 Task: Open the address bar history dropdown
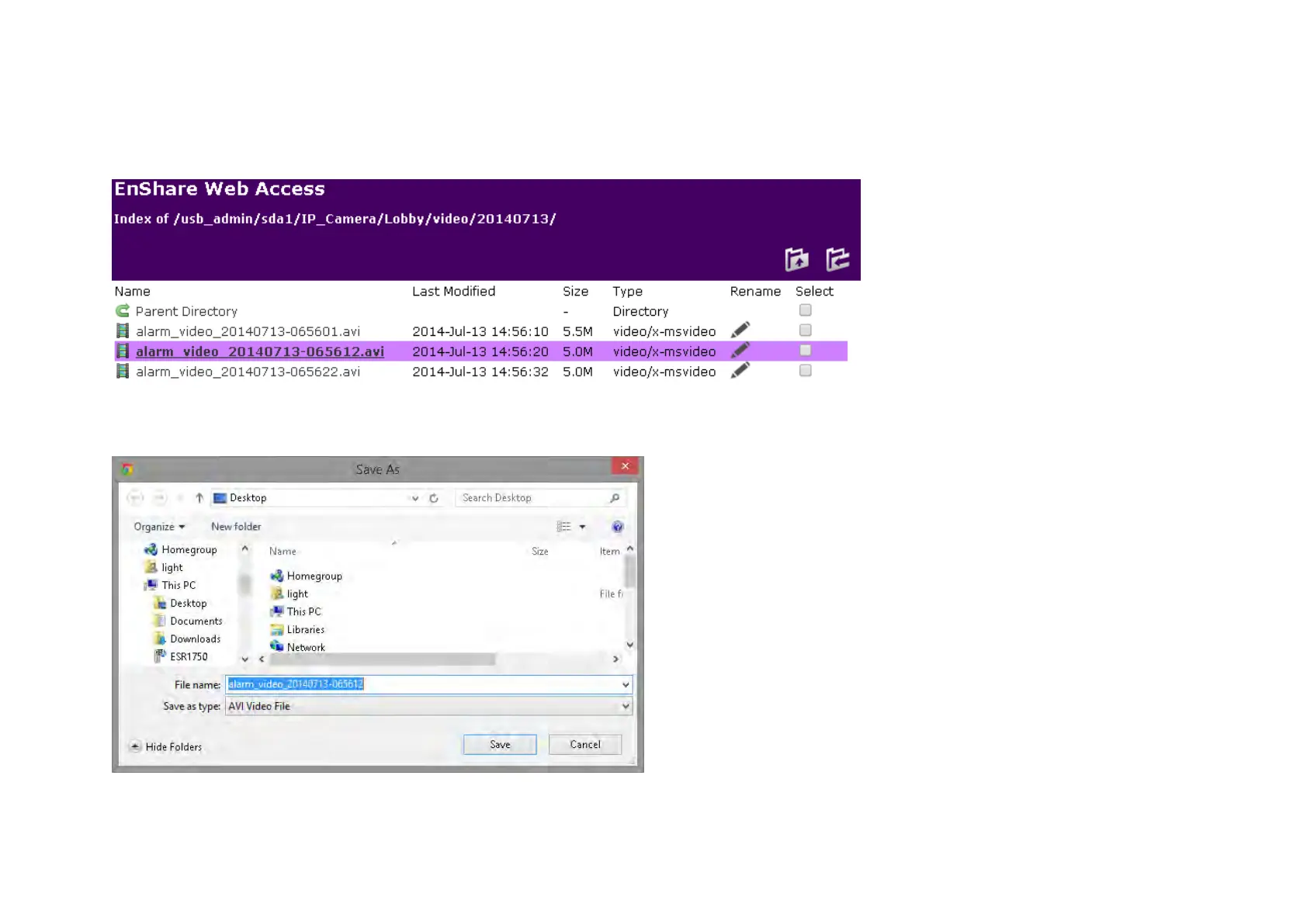coord(415,498)
